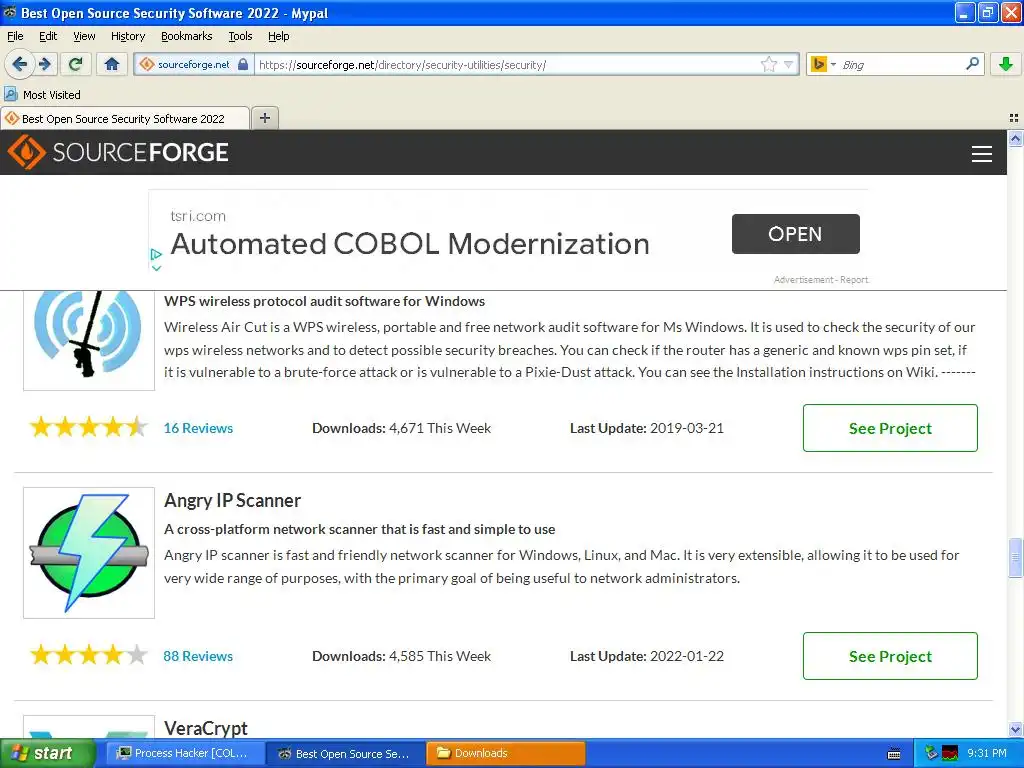The width and height of the screenshot is (1024, 768).
Task: Click the SourceForge logo in header
Action: 118,152
